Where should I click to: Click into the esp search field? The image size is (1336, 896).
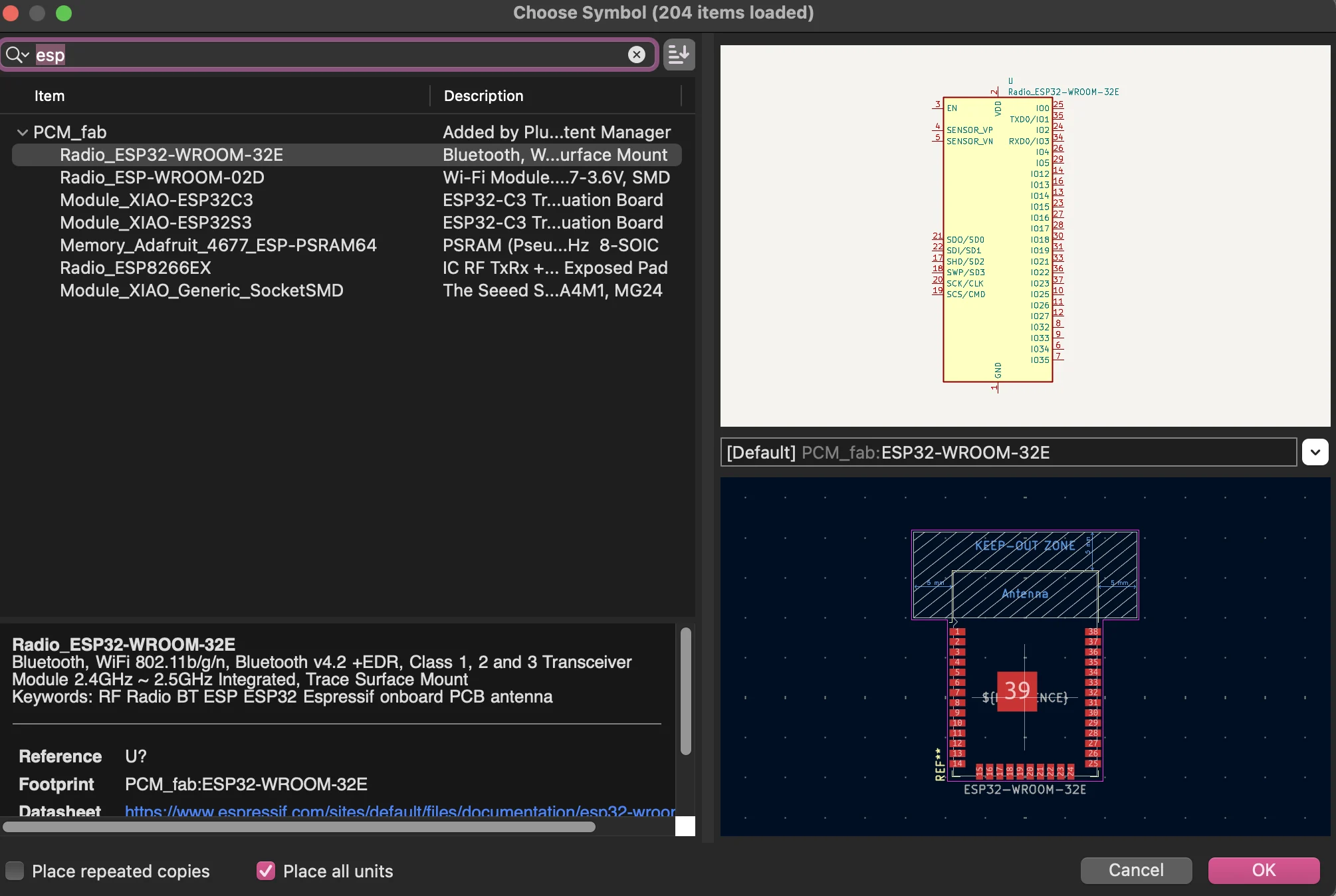pos(329,55)
